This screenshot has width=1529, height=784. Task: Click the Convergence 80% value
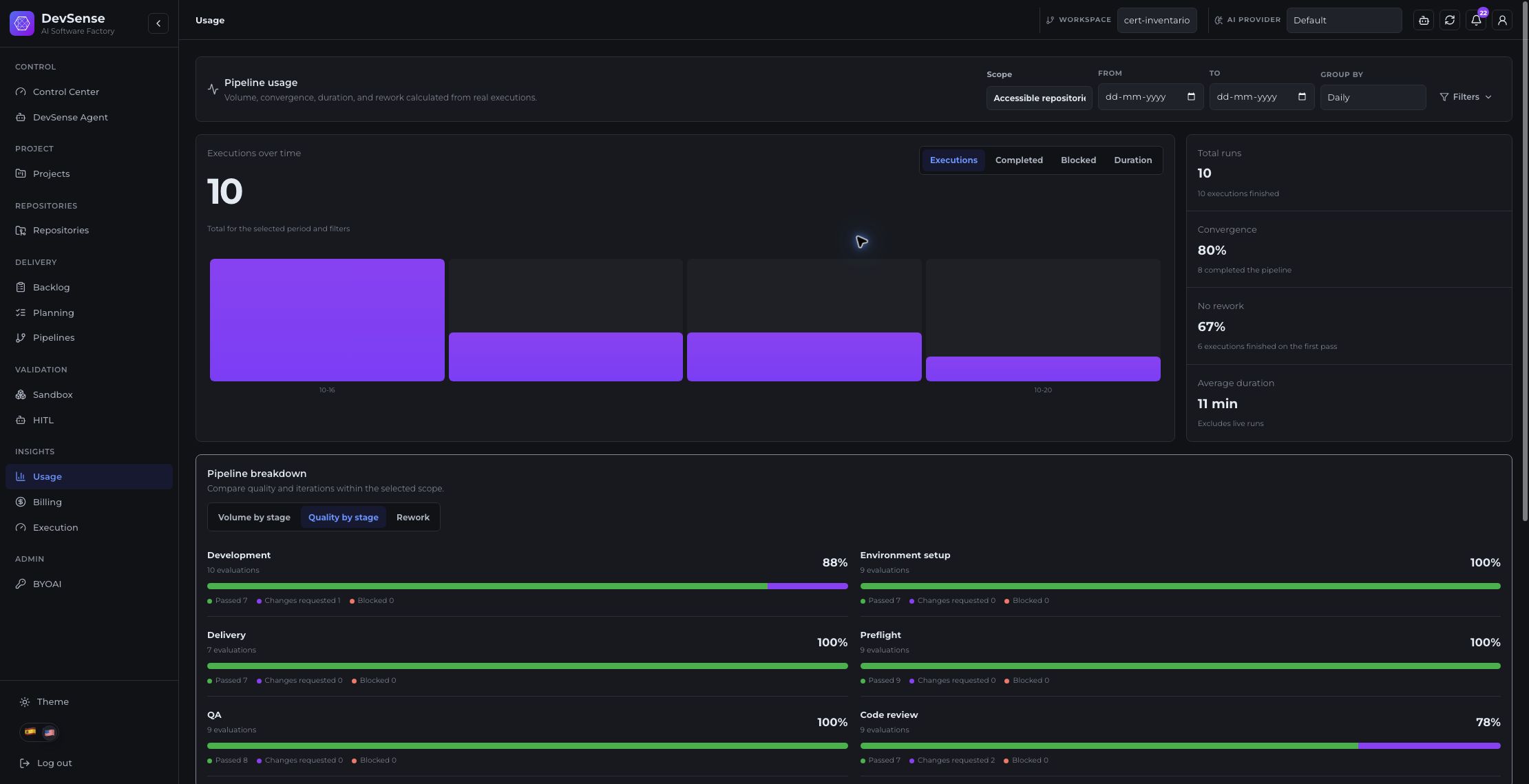click(1212, 251)
